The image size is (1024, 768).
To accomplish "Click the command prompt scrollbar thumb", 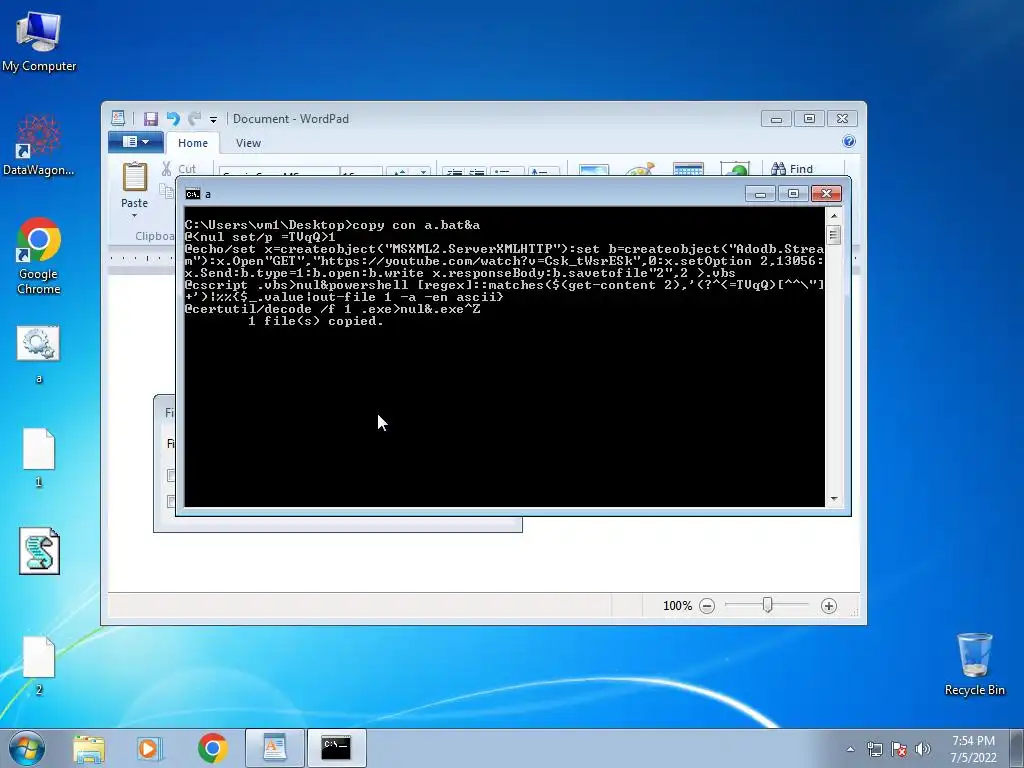I will [x=834, y=234].
